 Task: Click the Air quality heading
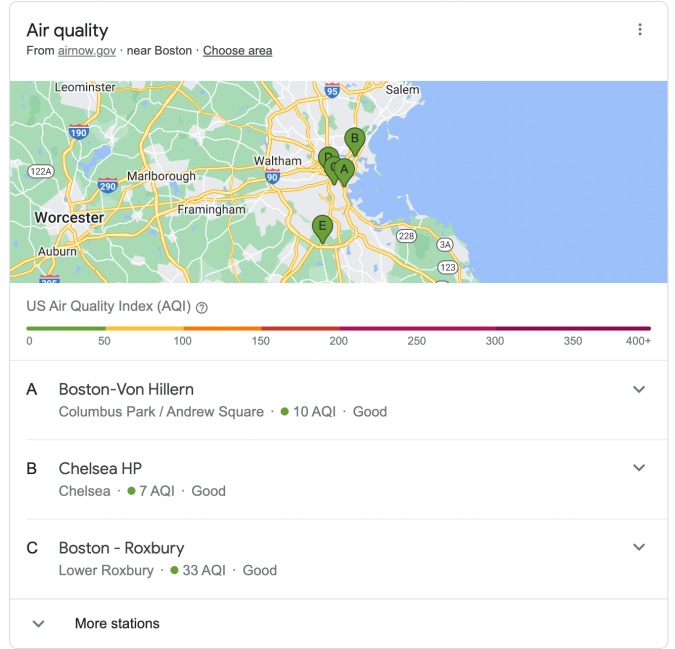pyautogui.click(x=67, y=30)
